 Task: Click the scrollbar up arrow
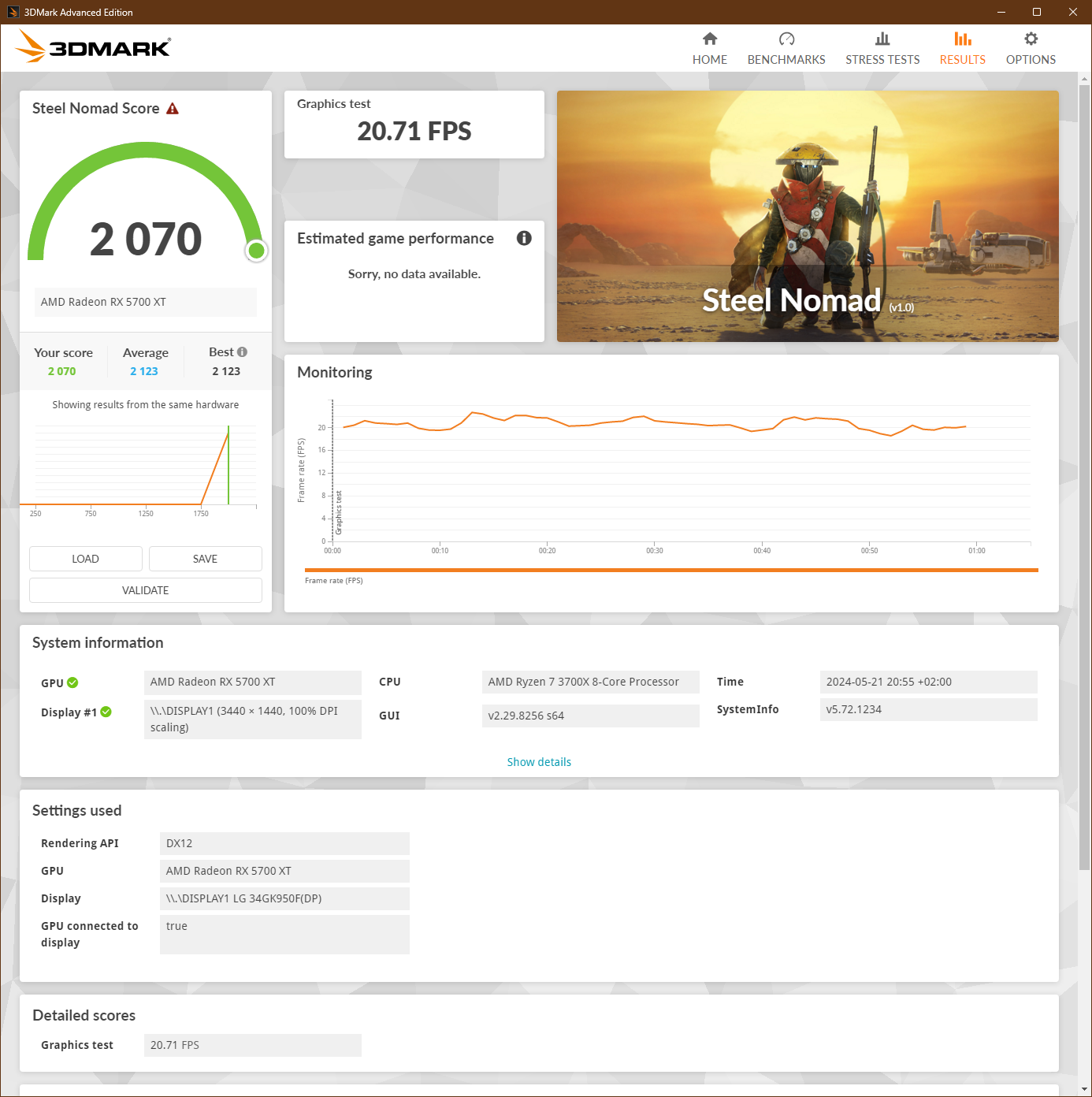tap(1084, 79)
